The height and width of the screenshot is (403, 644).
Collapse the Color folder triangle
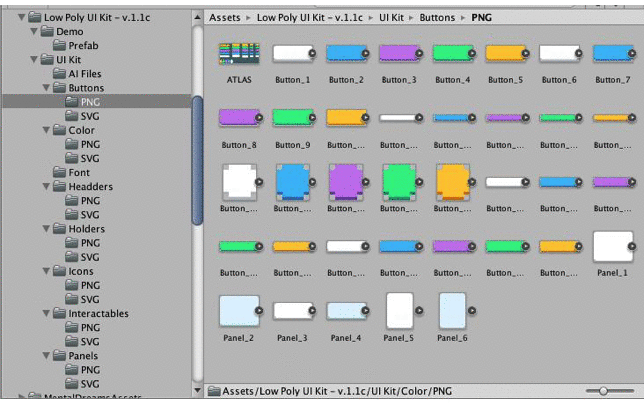(x=46, y=130)
